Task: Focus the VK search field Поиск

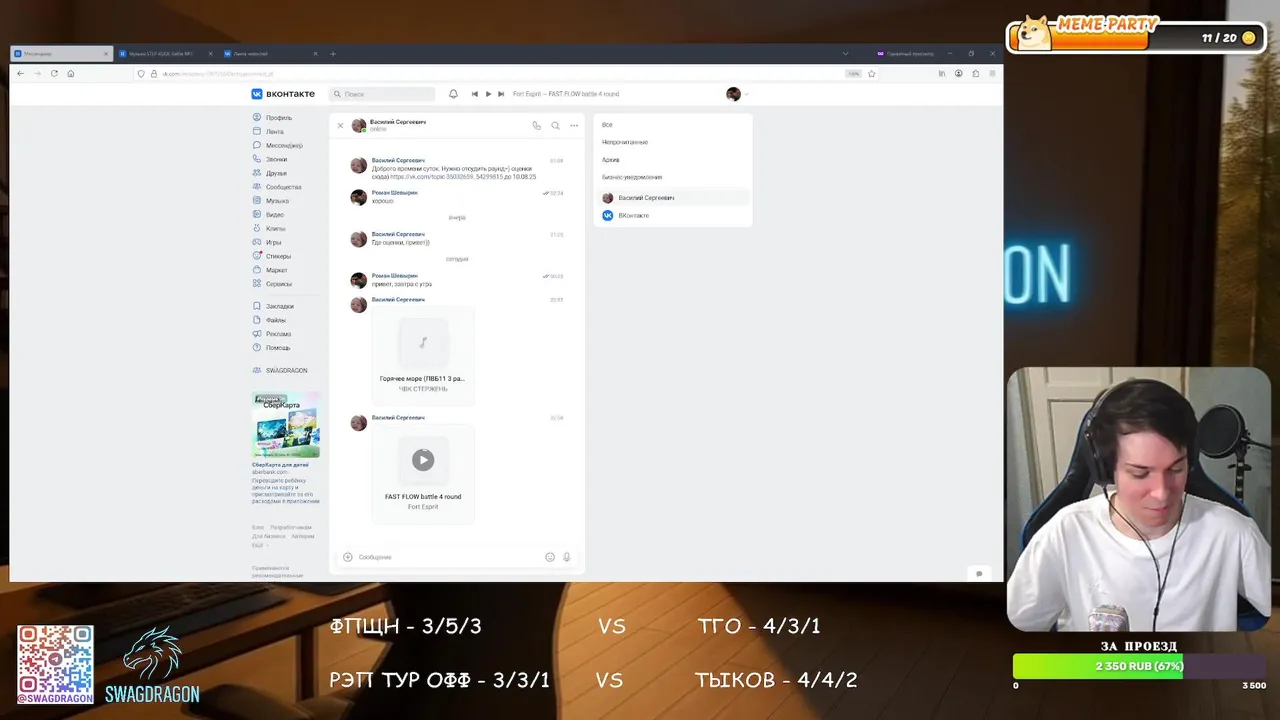Action: point(383,94)
